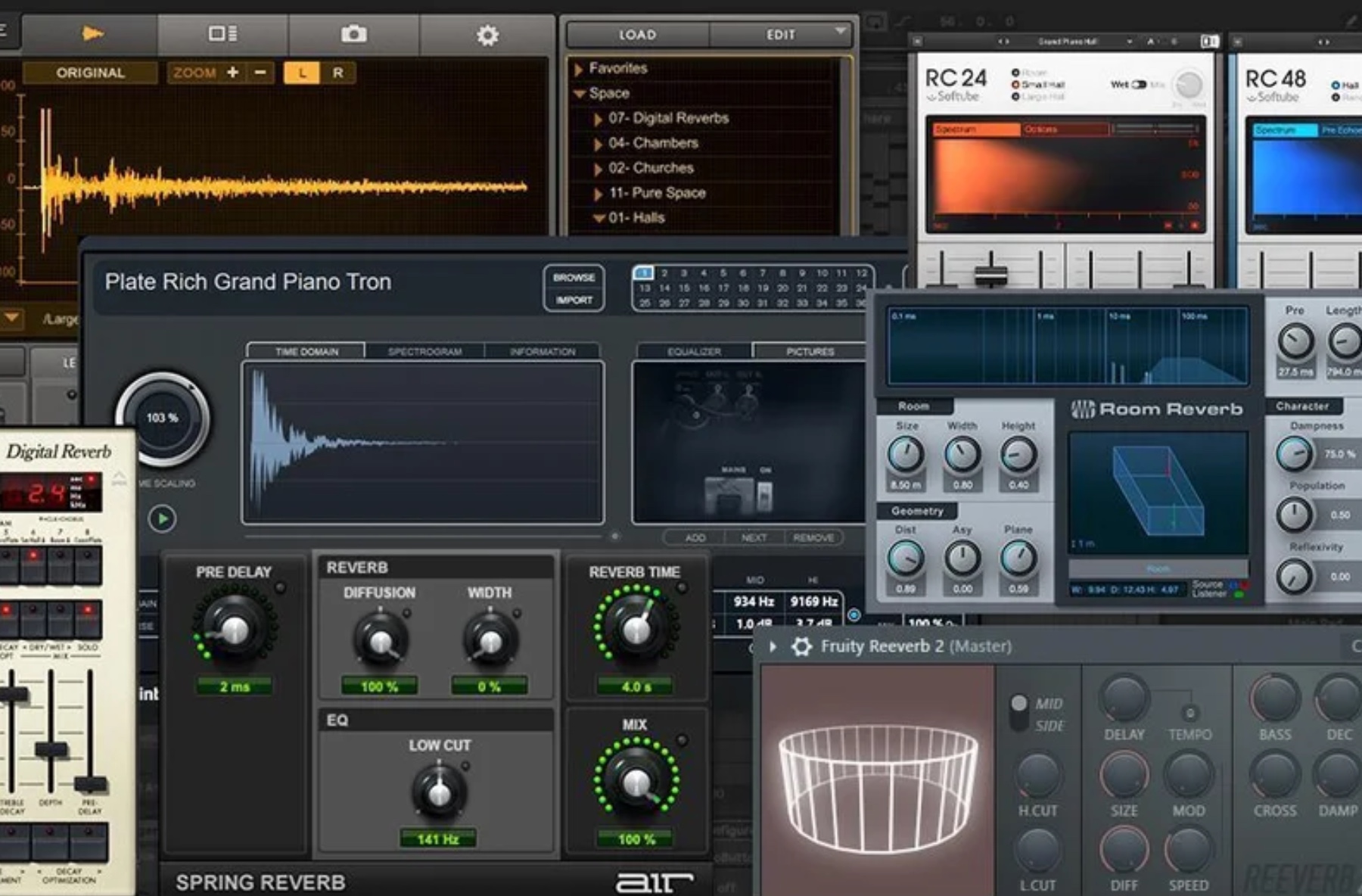
Task: Click the layout view icon in top toolbar
Action: click(x=222, y=34)
